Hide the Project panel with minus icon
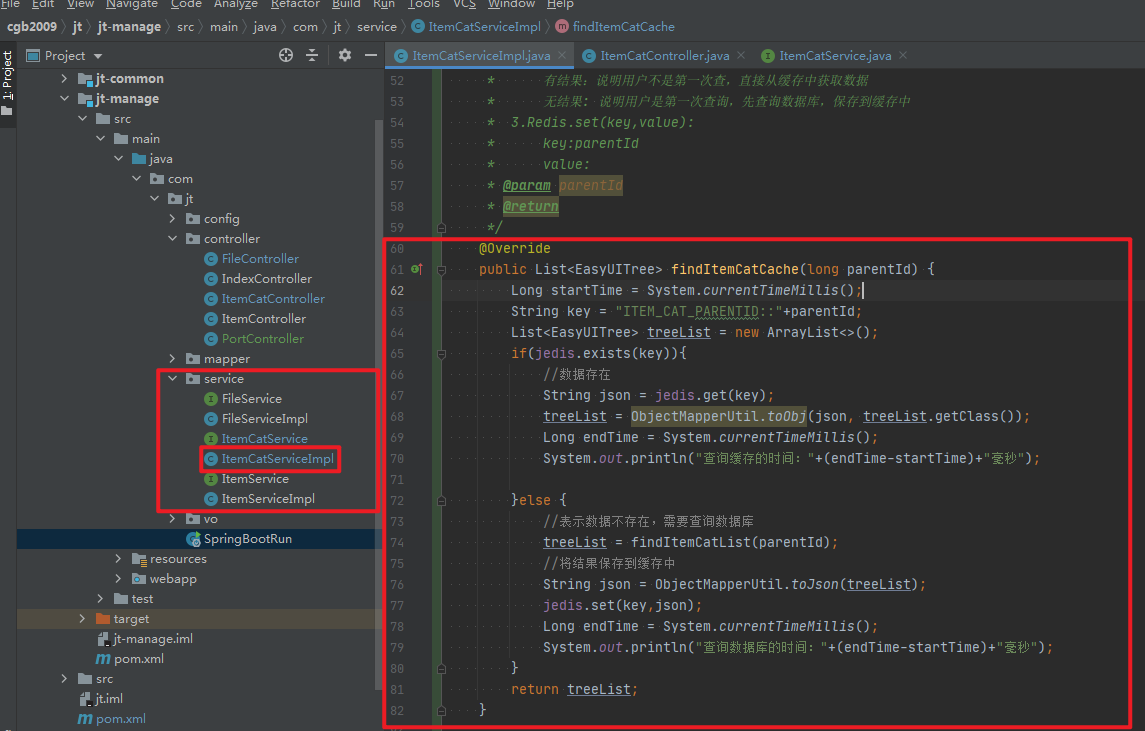Viewport: 1145px width, 731px height. [x=371, y=56]
